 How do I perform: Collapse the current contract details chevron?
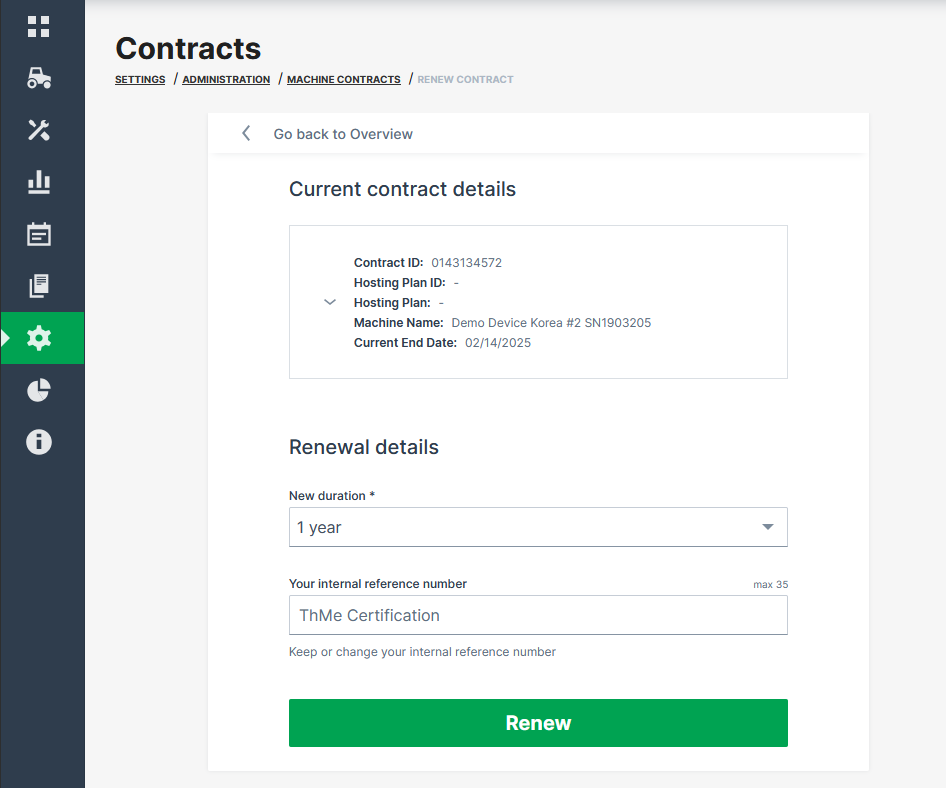click(x=330, y=302)
